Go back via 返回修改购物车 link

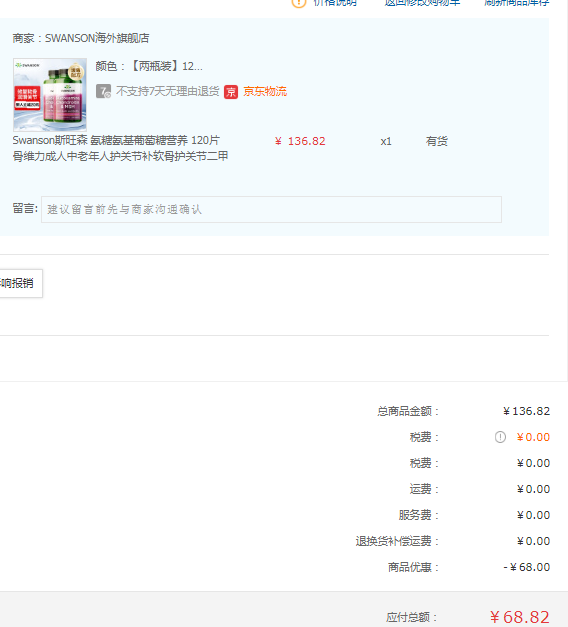coord(422,3)
